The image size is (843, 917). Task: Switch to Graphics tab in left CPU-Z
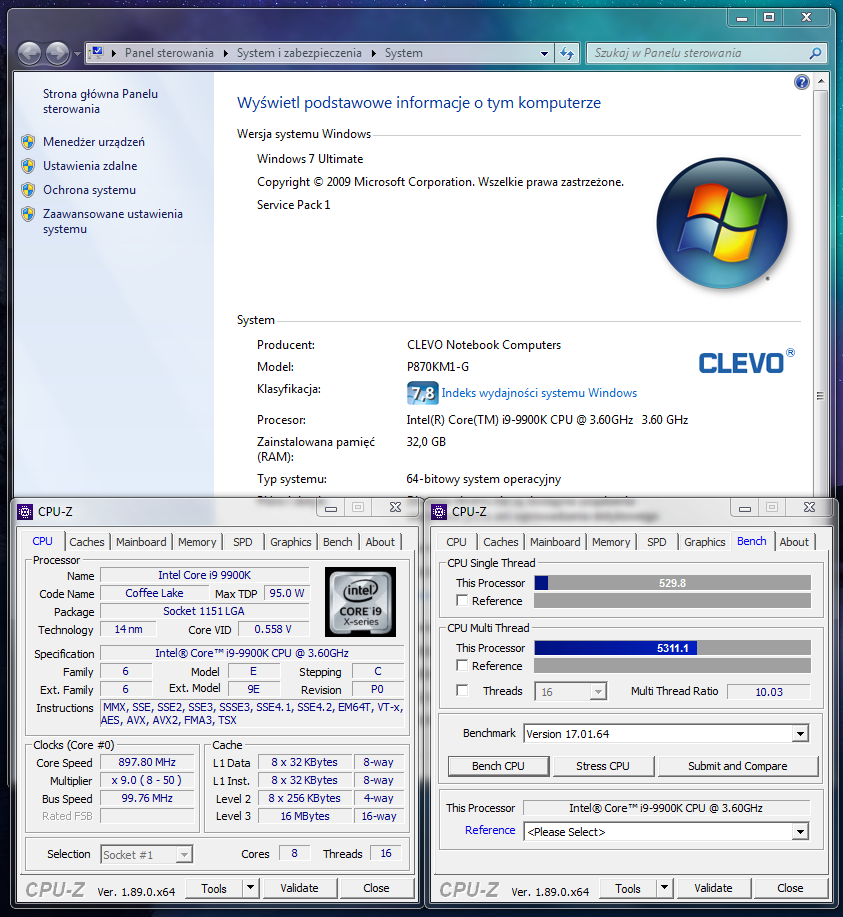pyautogui.click(x=291, y=542)
